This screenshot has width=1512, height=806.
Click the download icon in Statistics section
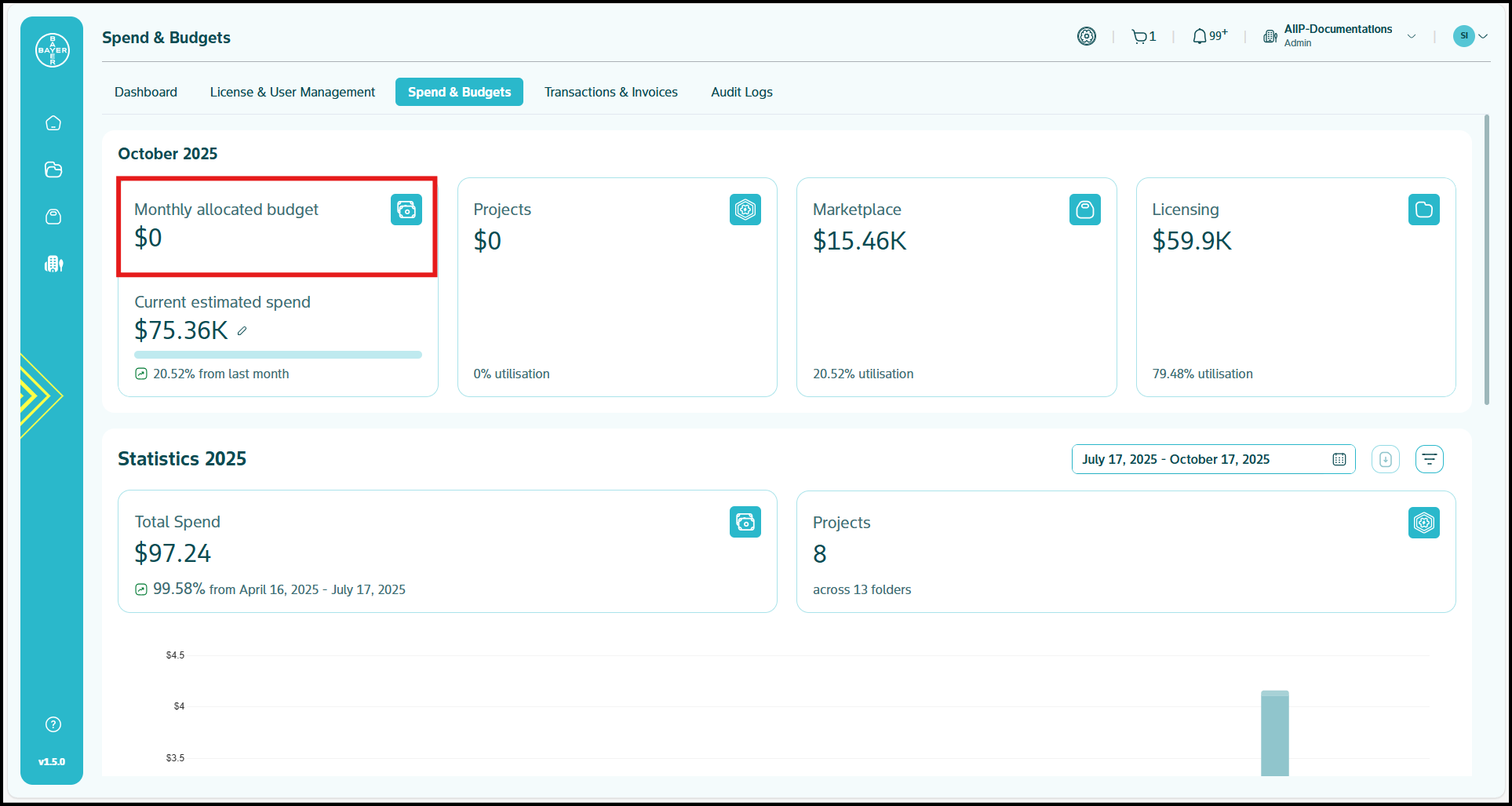1385,459
